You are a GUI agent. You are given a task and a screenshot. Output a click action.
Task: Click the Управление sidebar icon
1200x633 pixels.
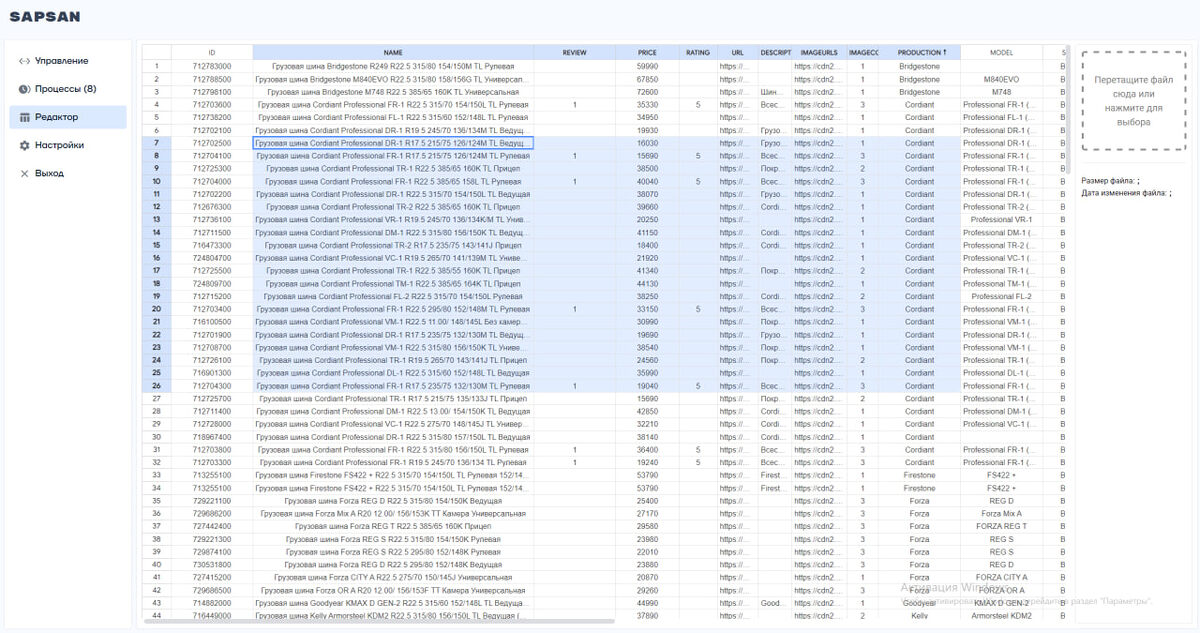click(25, 61)
